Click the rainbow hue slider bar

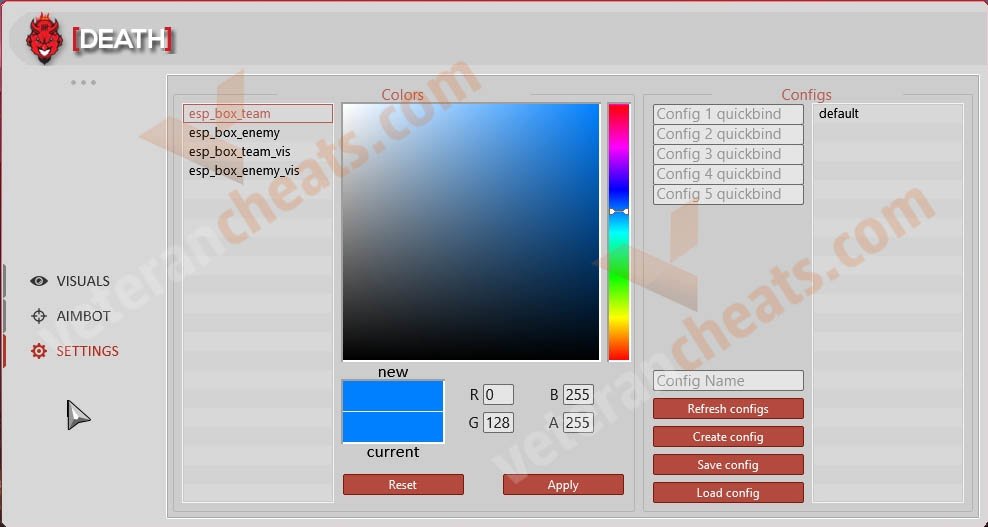tap(619, 232)
